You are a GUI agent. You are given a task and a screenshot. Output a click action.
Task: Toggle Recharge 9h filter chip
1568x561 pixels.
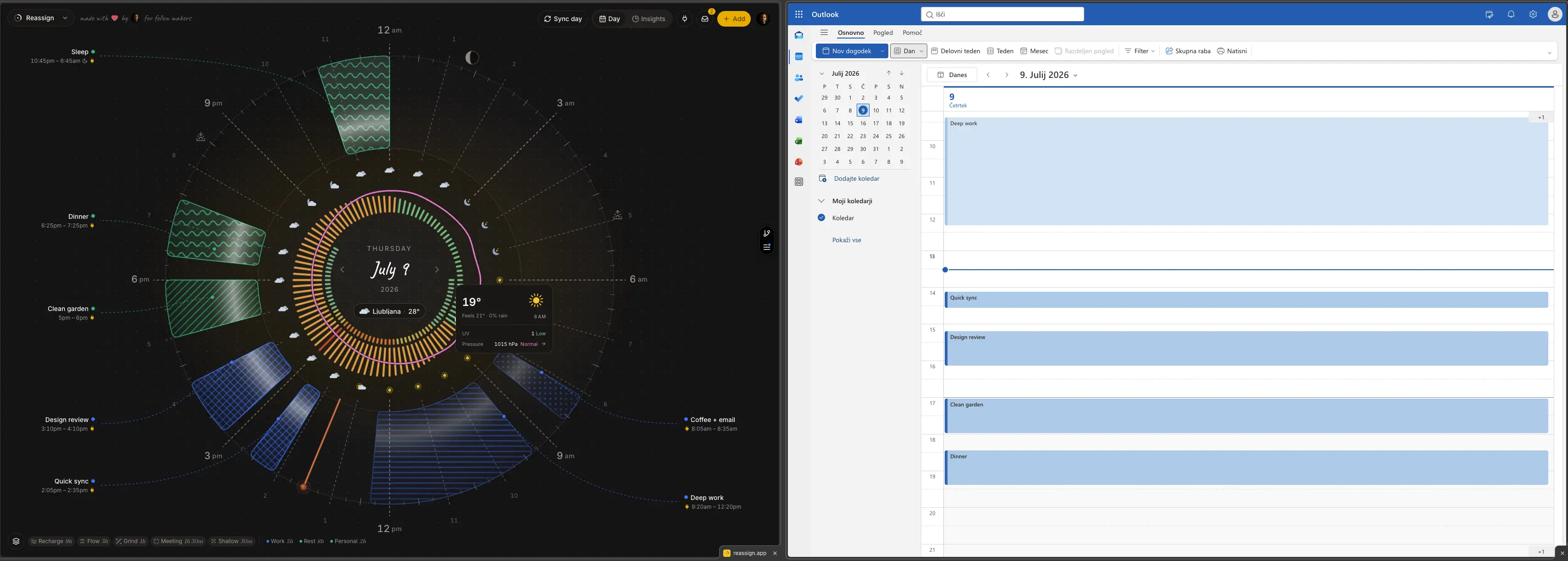tap(51, 541)
